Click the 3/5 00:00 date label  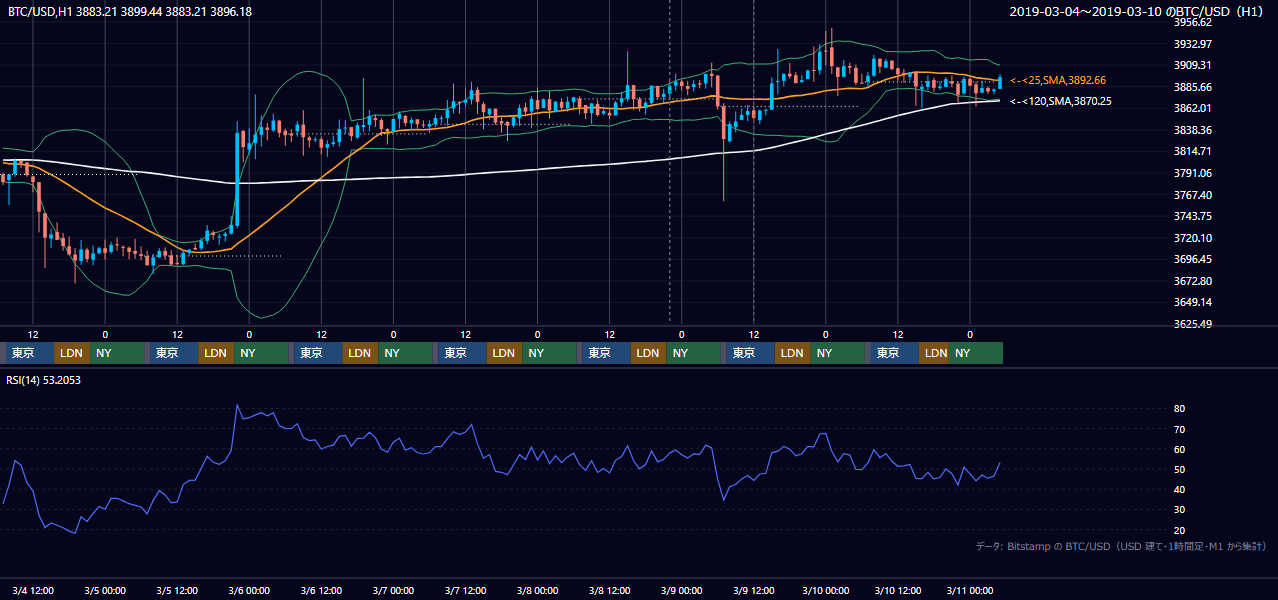pyautogui.click(x=105, y=590)
